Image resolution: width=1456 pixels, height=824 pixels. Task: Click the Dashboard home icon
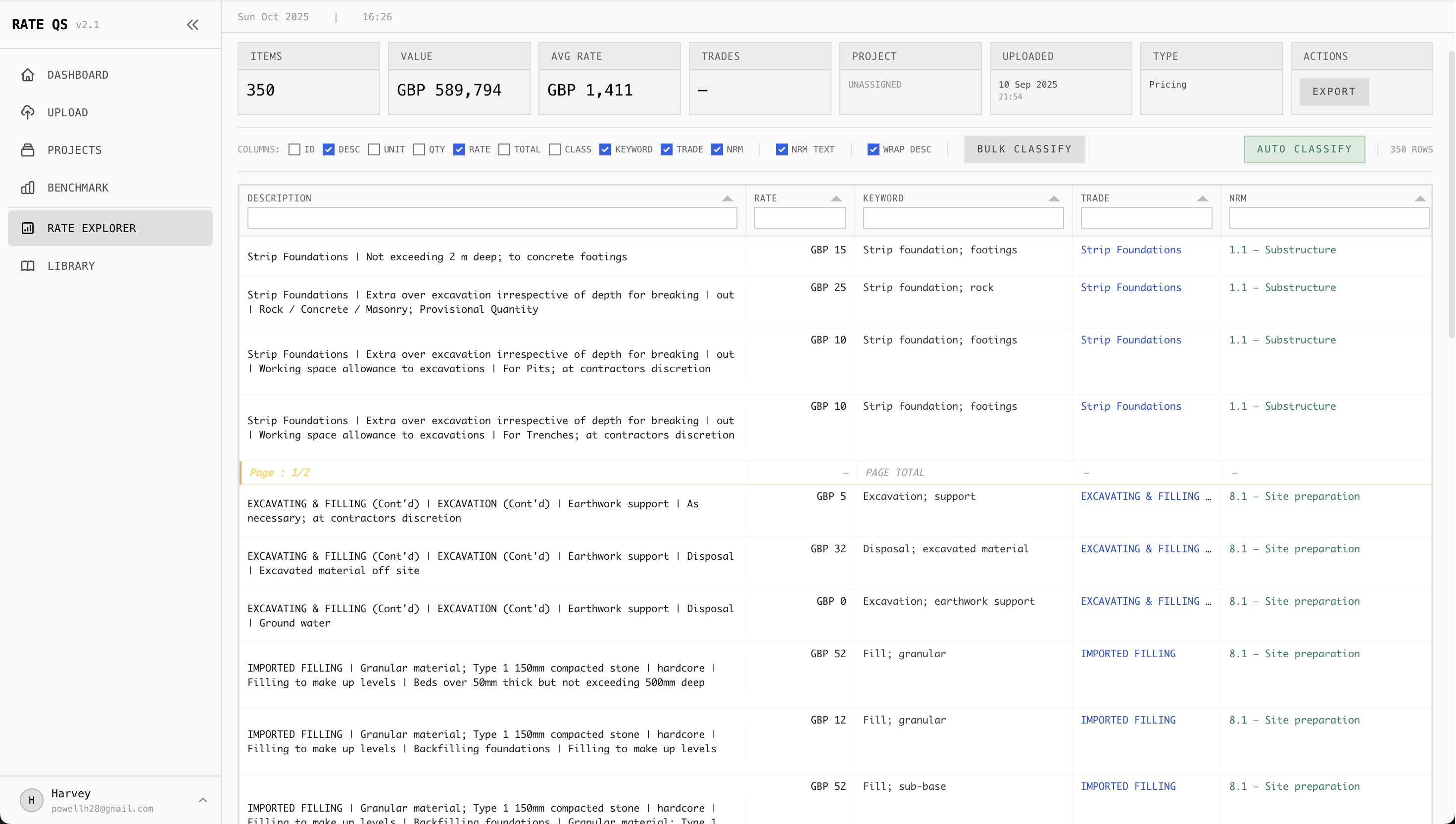[x=28, y=75]
